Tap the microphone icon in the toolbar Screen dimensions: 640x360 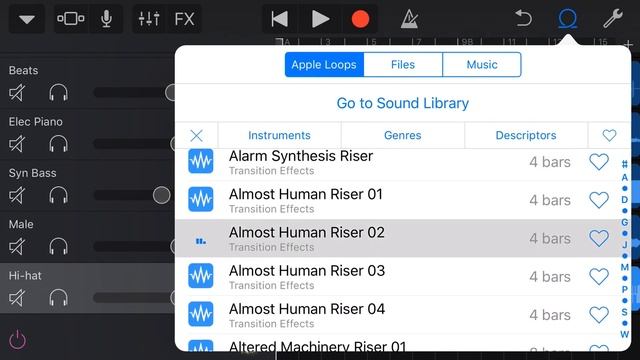pos(106,19)
